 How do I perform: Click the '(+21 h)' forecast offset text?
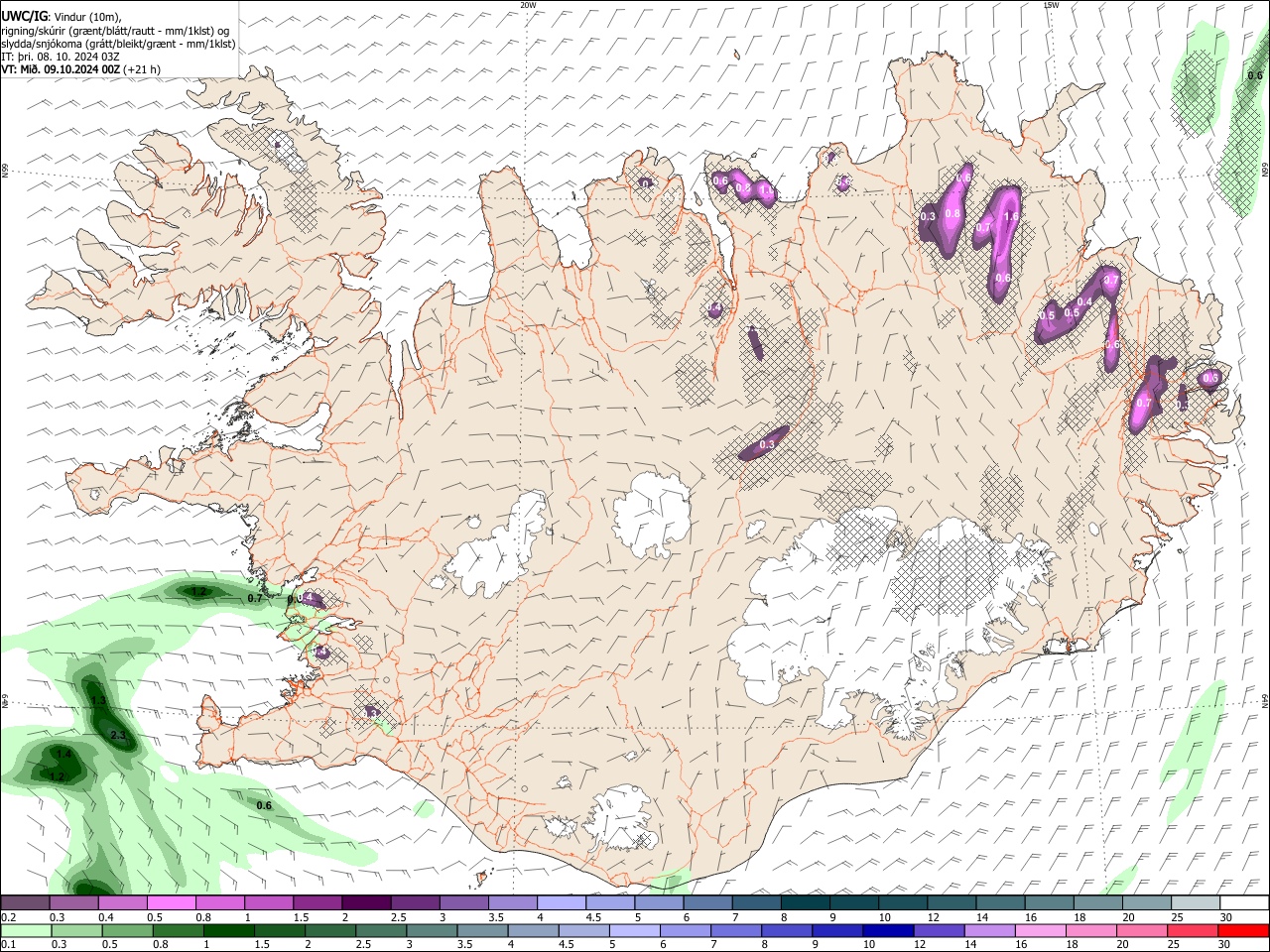pos(143,69)
